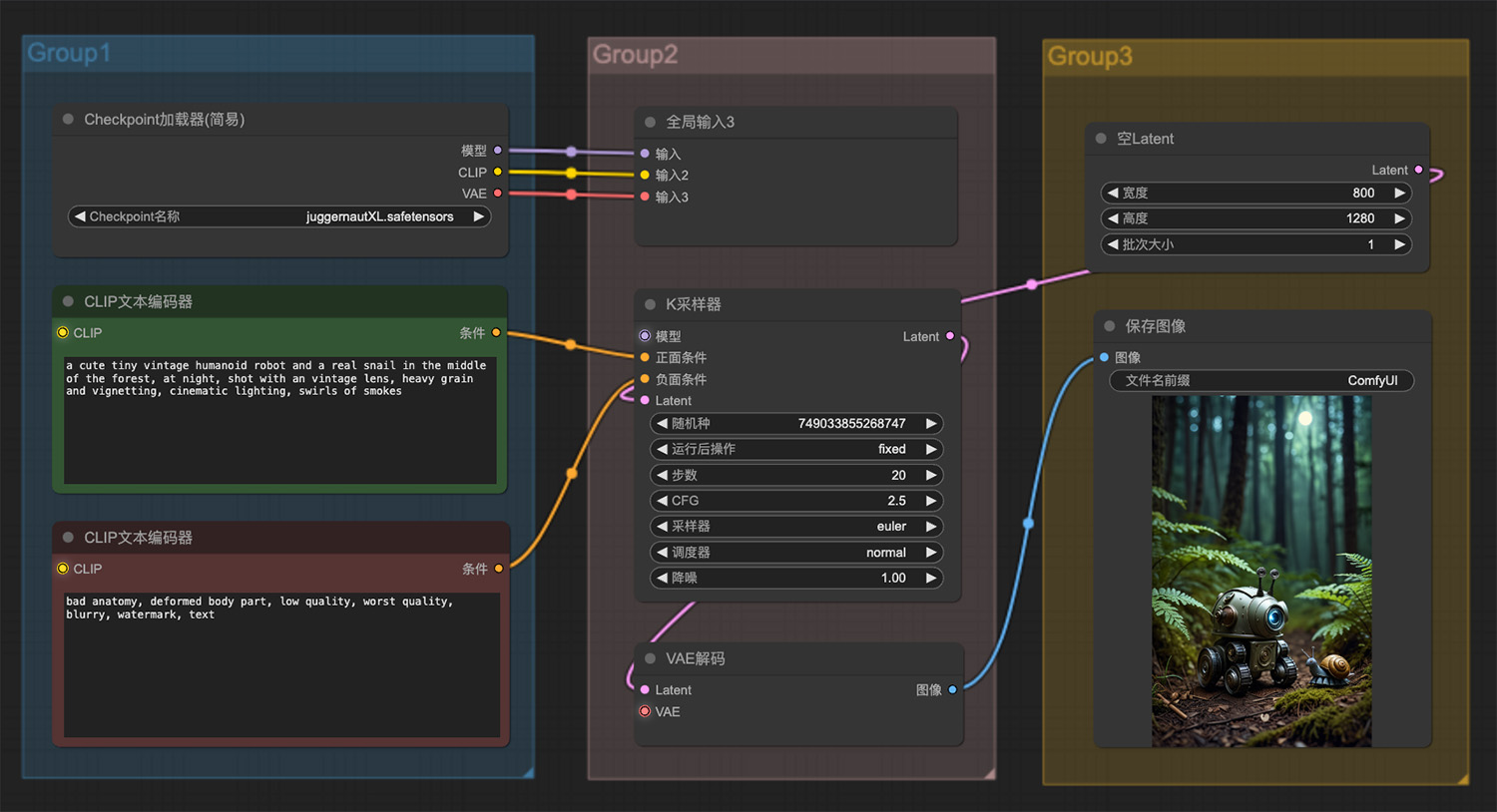Select the Group3 title
This screenshot has width=1497, height=812.
[1090, 57]
